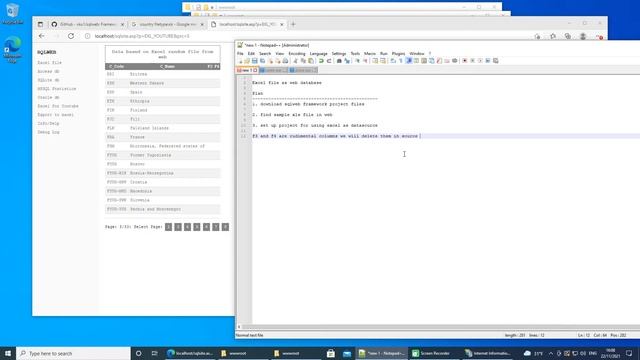Open the Plugins menu in Notepad++
Viewport: 640px width, 360px height.
tap(398, 53)
